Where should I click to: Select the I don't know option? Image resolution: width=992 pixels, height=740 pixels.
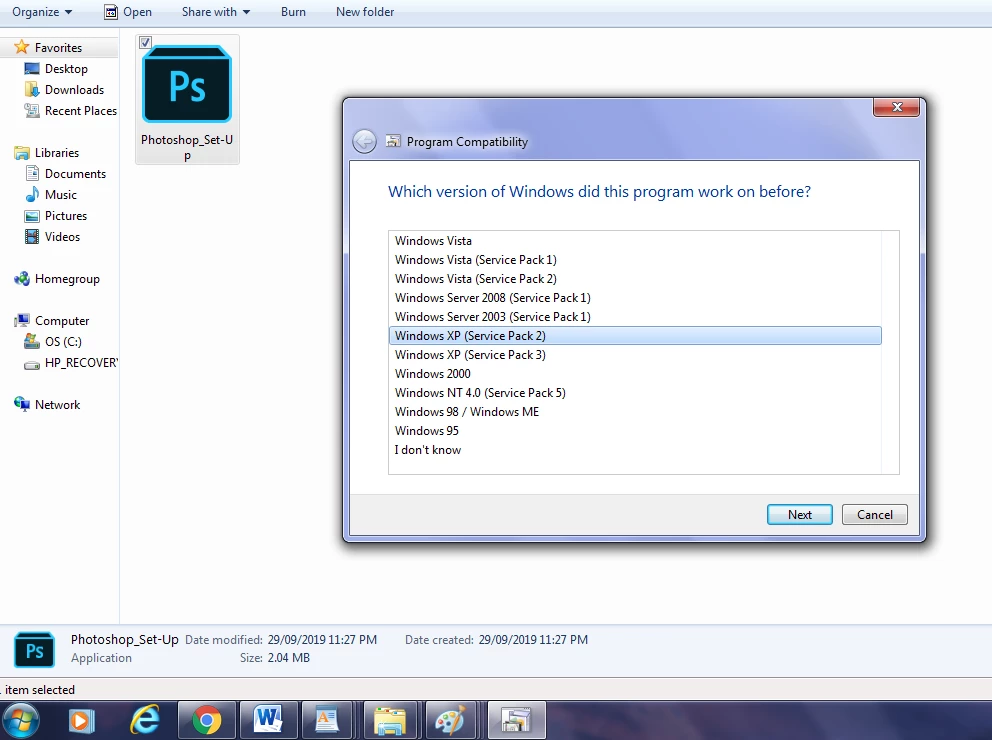pos(635,449)
